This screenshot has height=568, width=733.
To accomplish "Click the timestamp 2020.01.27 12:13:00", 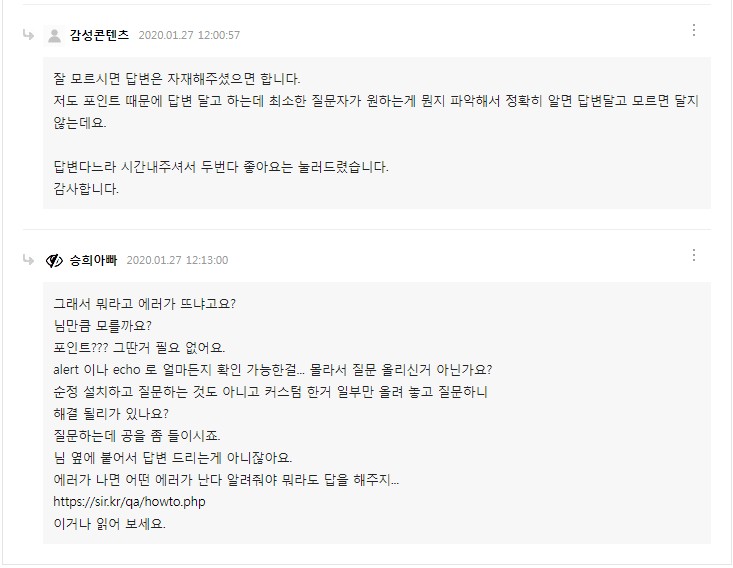I will pos(177,261).
